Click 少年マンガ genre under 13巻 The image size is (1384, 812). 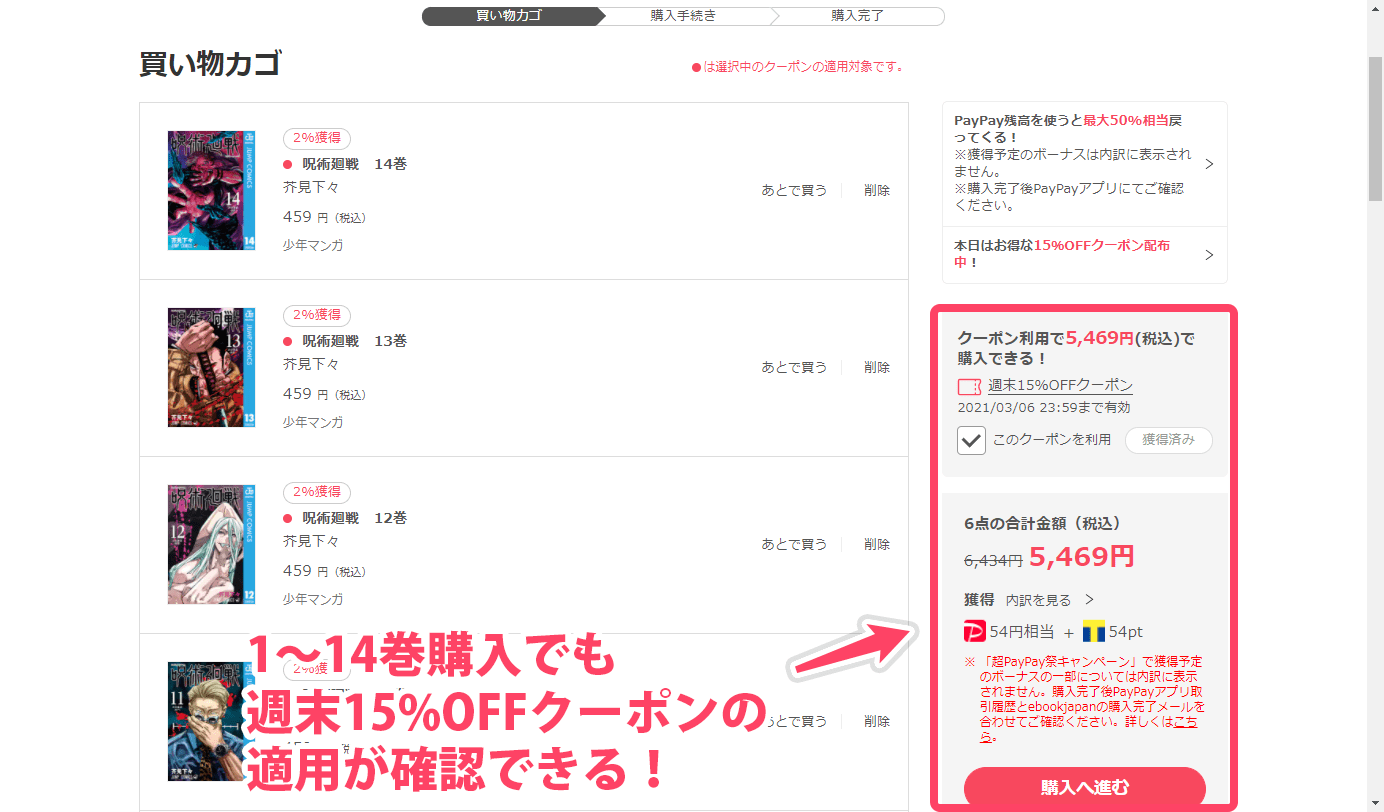point(313,422)
